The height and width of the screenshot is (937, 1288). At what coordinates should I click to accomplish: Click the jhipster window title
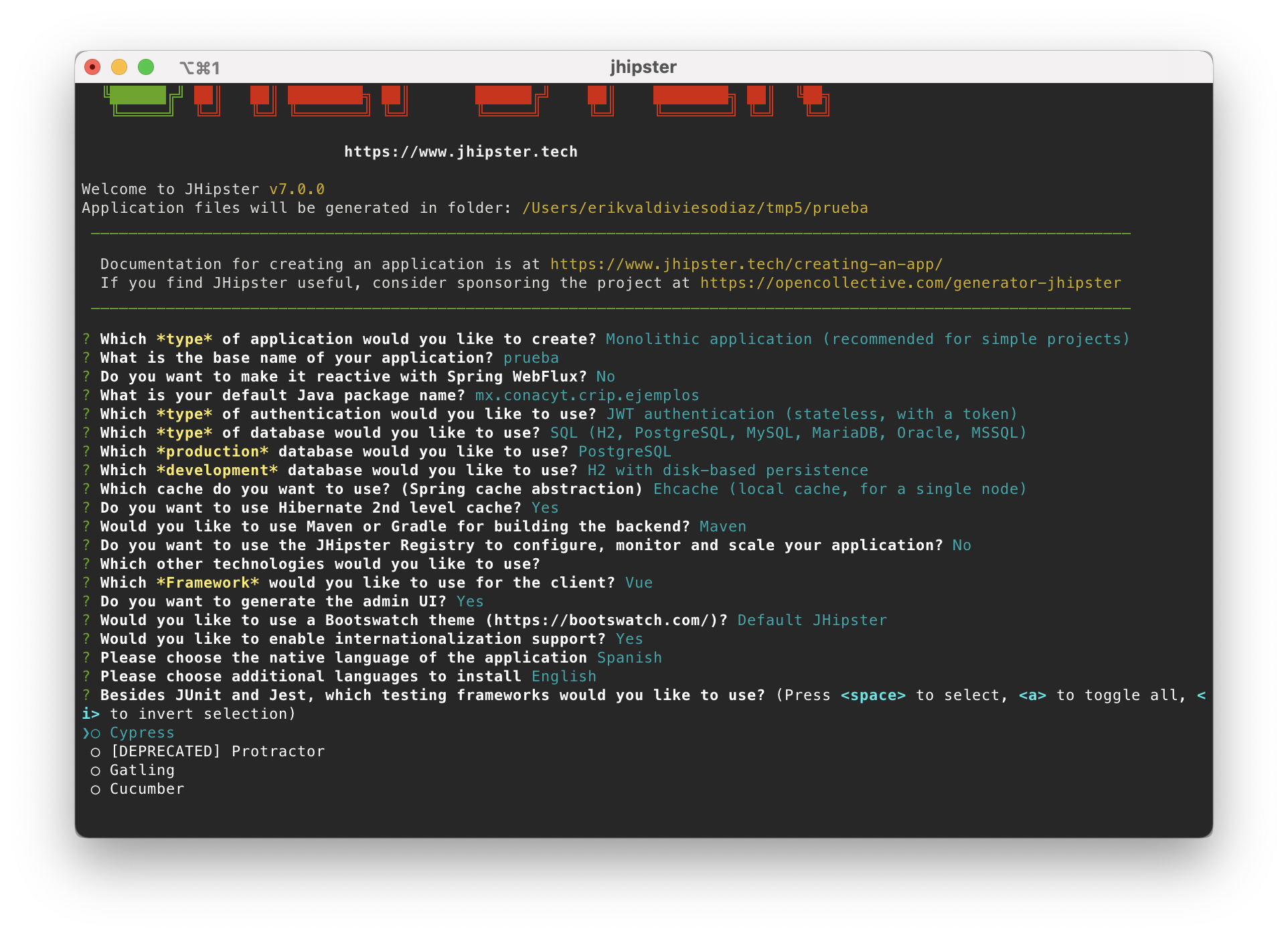click(x=643, y=67)
